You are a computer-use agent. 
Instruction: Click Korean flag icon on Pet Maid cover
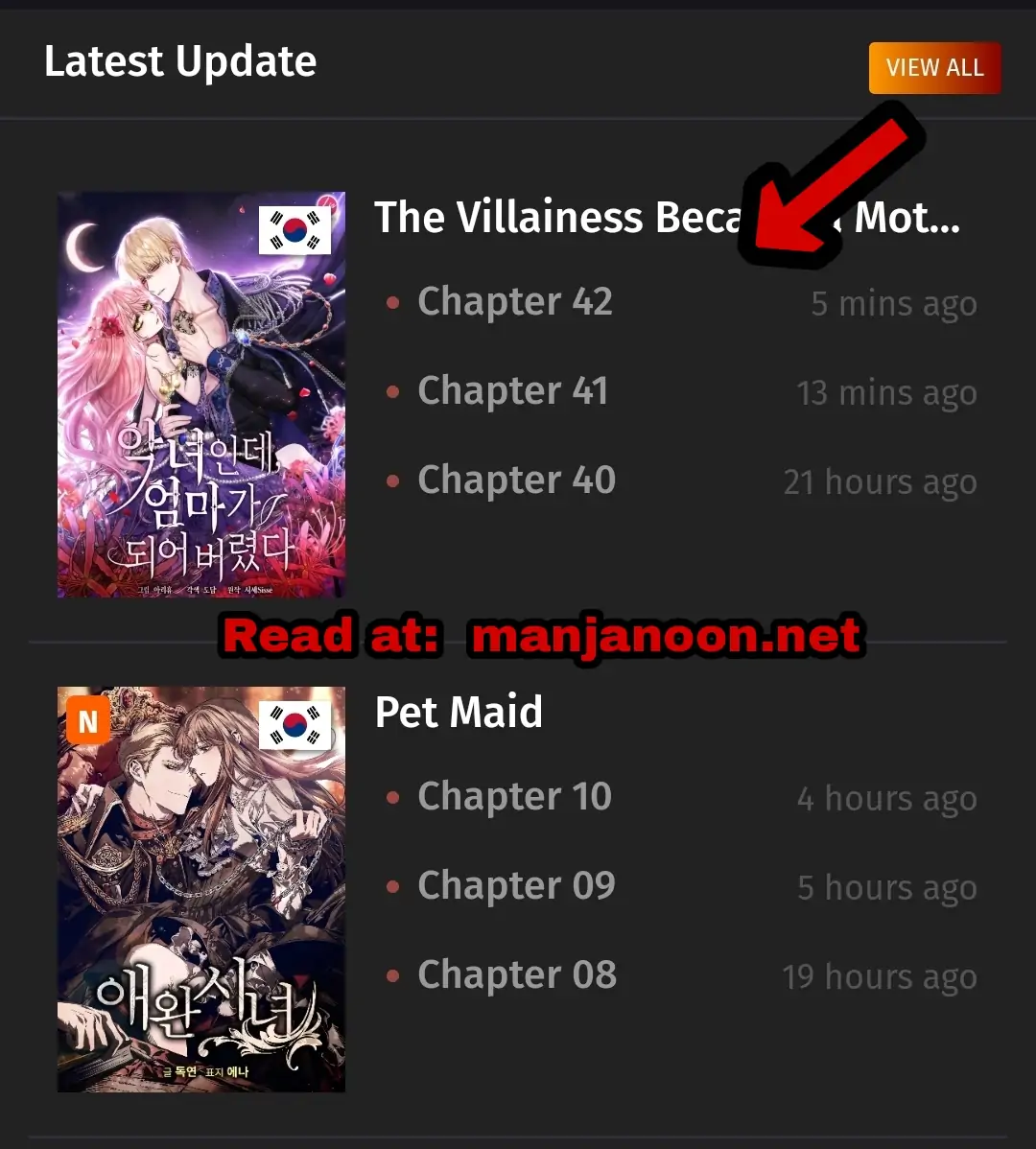click(x=294, y=725)
